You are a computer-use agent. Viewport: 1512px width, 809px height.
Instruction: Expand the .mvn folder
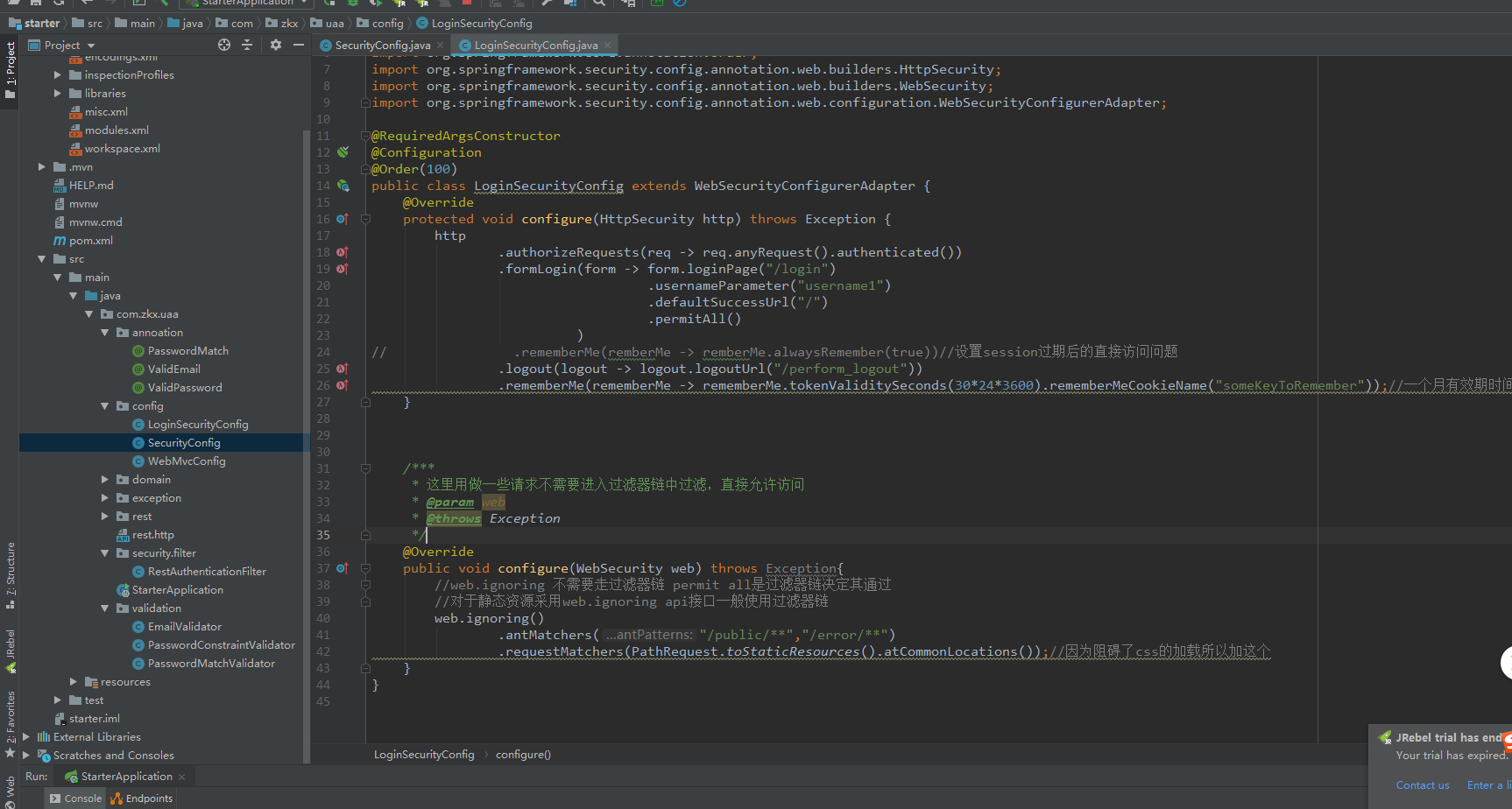[x=42, y=167]
